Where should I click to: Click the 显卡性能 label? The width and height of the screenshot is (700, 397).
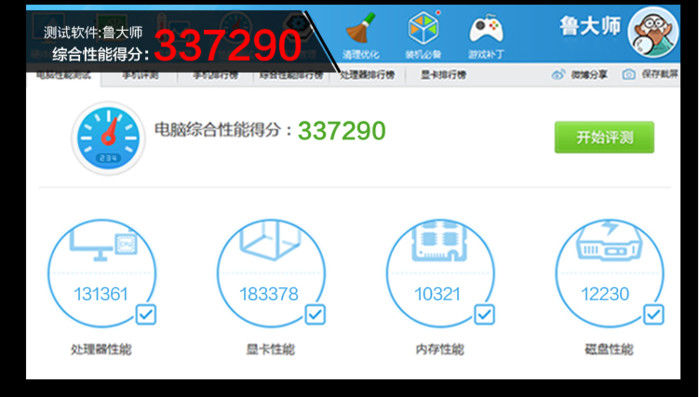pos(271,349)
